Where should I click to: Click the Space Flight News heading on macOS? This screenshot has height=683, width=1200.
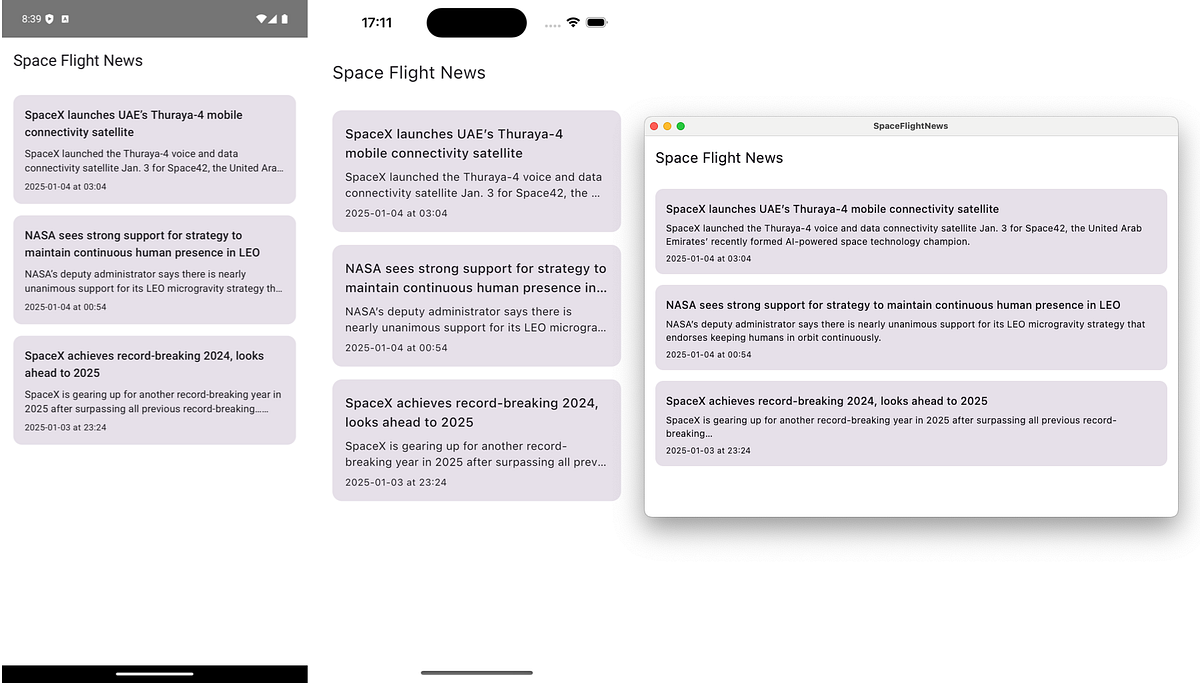[x=718, y=157]
